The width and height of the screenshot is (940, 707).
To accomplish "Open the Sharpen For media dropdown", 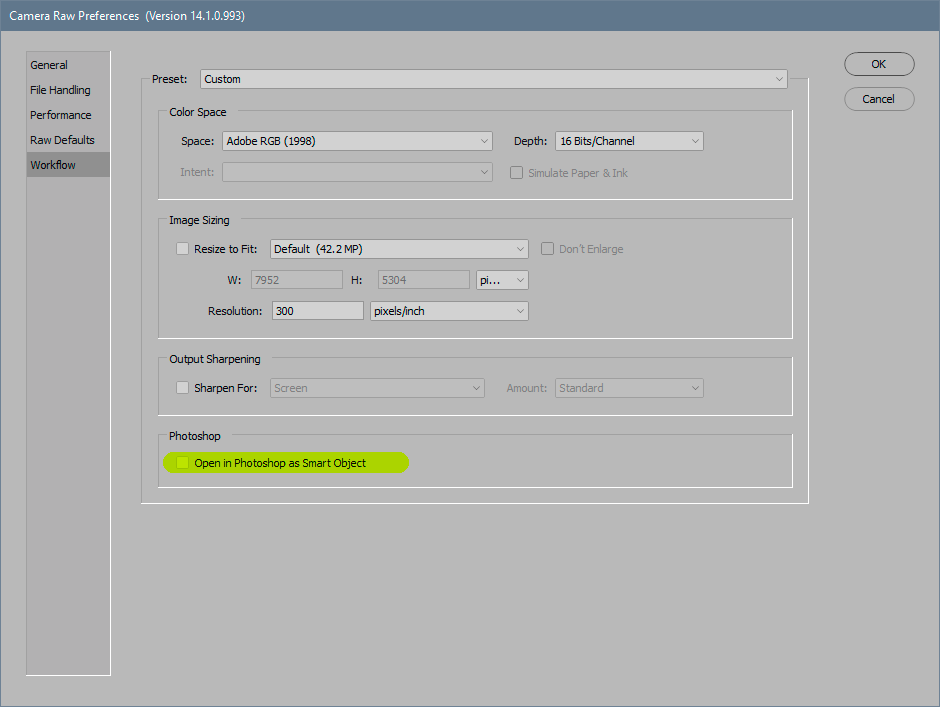I will [377, 387].
